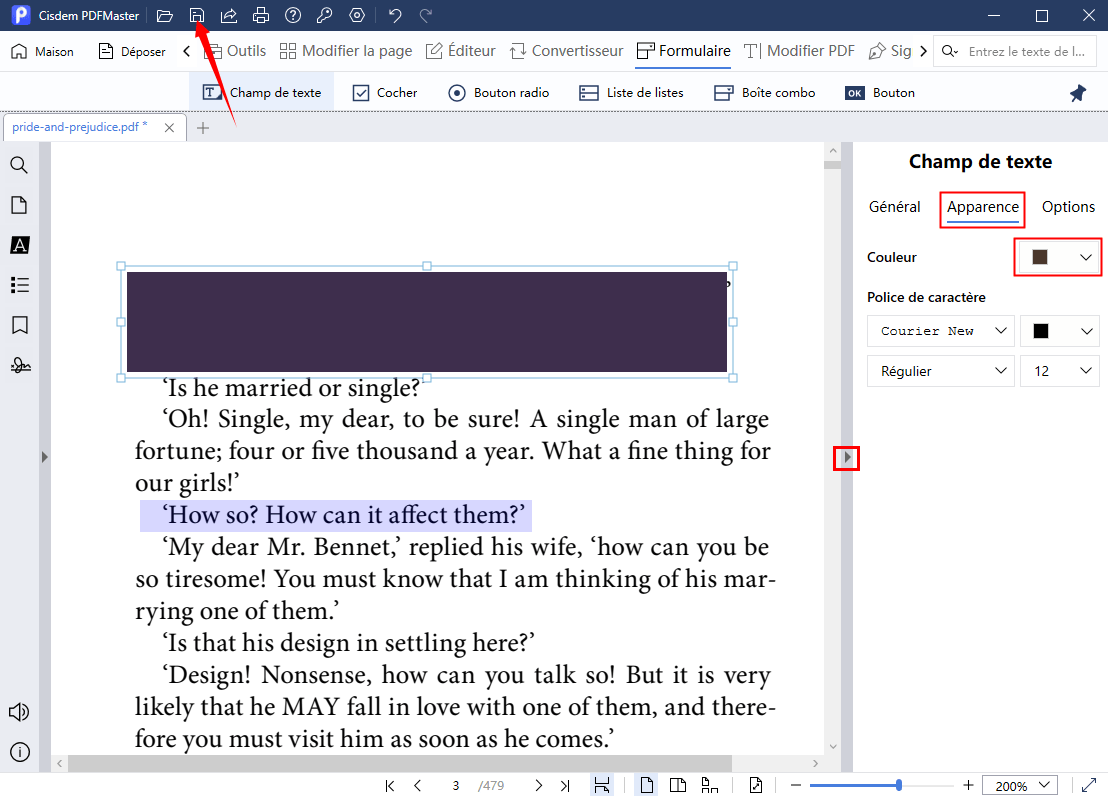The image size is (1108, 796).
Task: Open the Maison home tab
Action: tap(42, 52)
